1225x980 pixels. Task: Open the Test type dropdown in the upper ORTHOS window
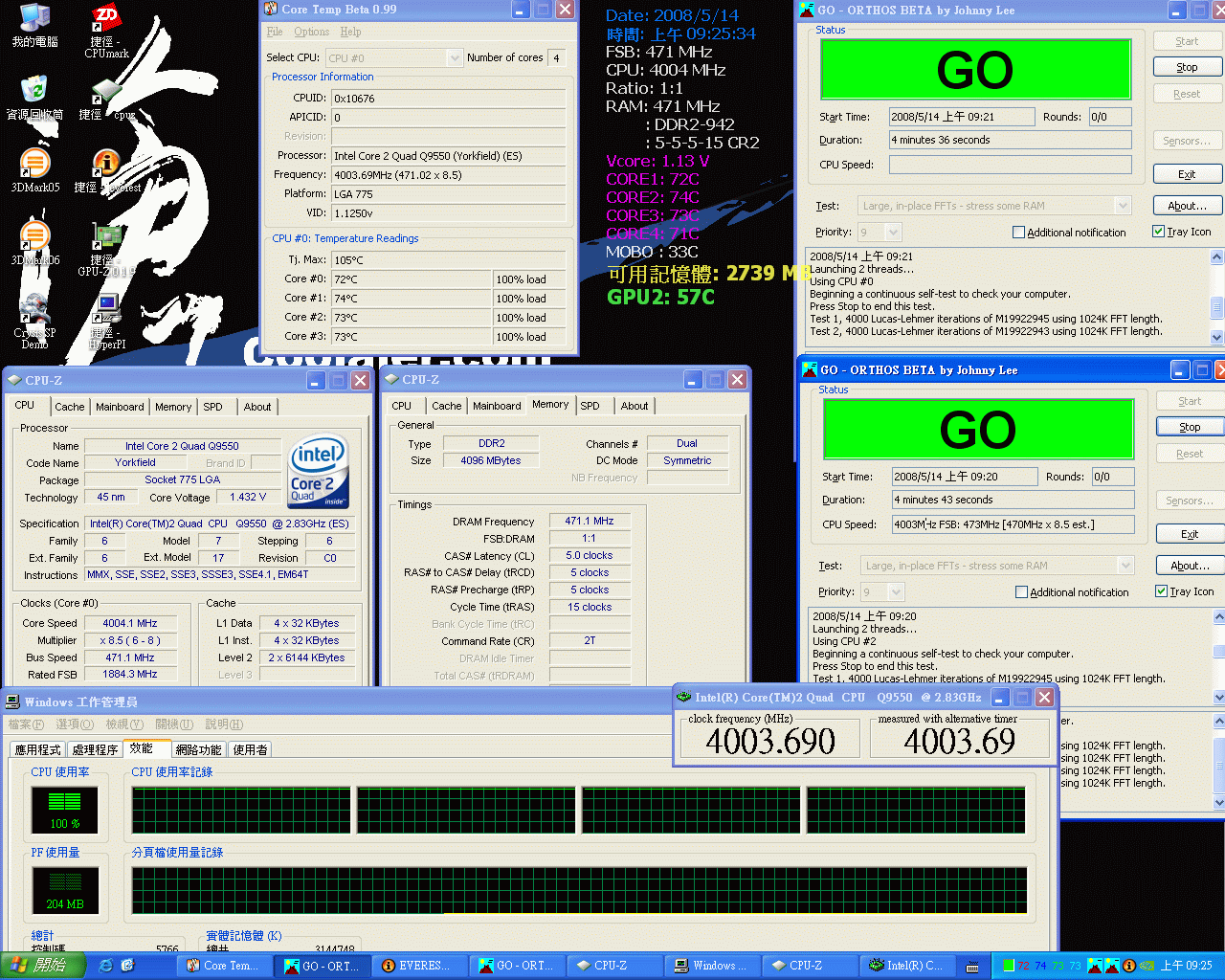pyautogui.click(x=1123, y=206)
